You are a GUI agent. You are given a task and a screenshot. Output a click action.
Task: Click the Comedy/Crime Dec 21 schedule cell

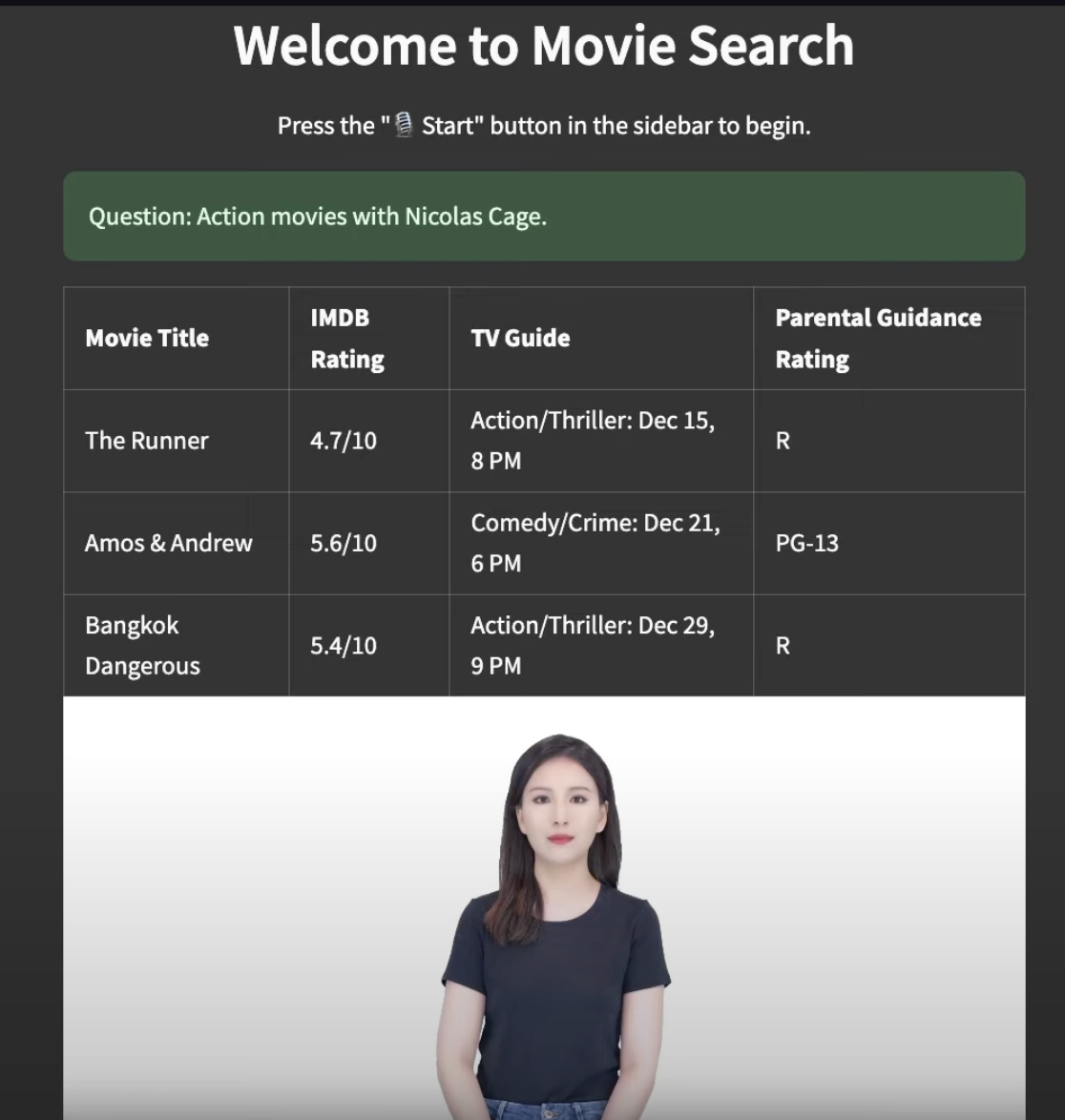click(x=601, y=543)
